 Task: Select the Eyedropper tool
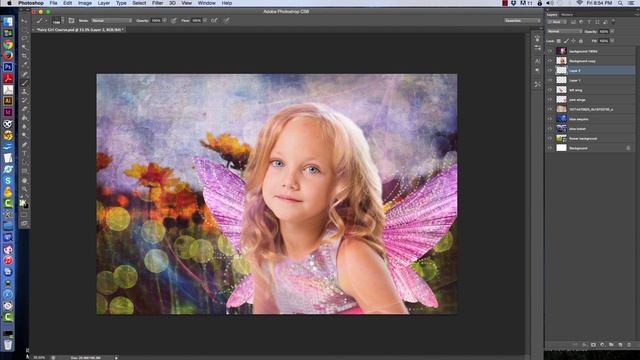pos(24,64)
